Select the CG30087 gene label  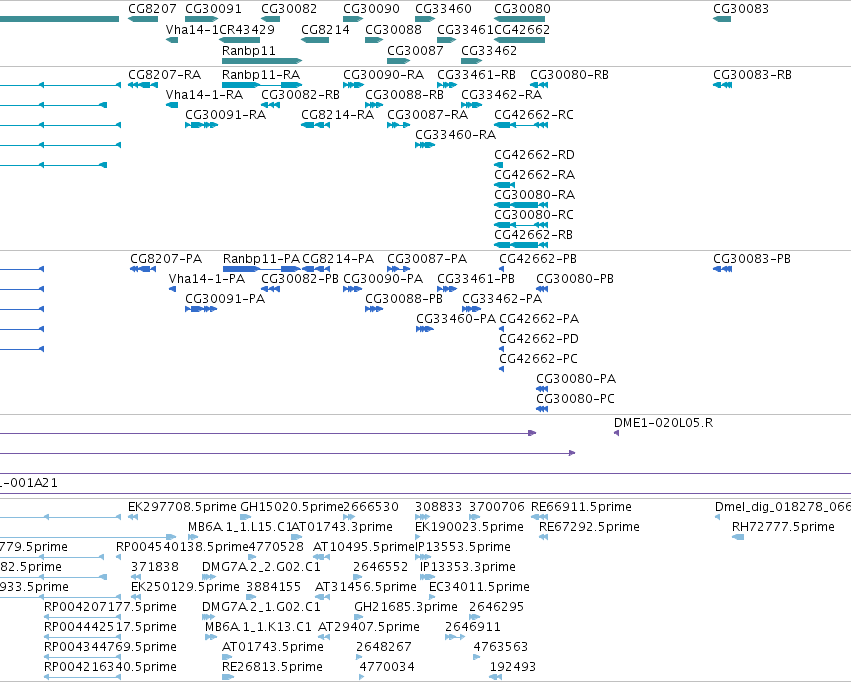[415, 50]
